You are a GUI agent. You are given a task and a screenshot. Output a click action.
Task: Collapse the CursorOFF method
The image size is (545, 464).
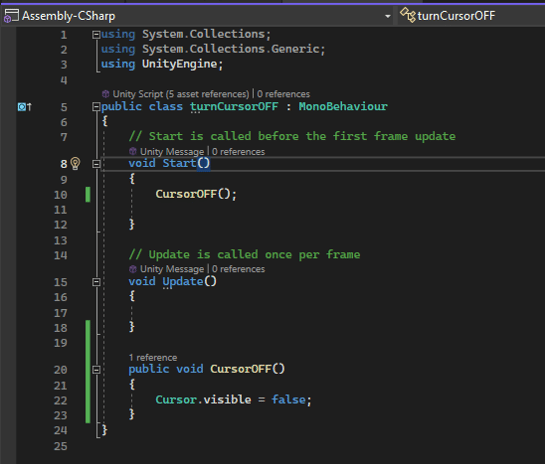click(x=96, y=369)
